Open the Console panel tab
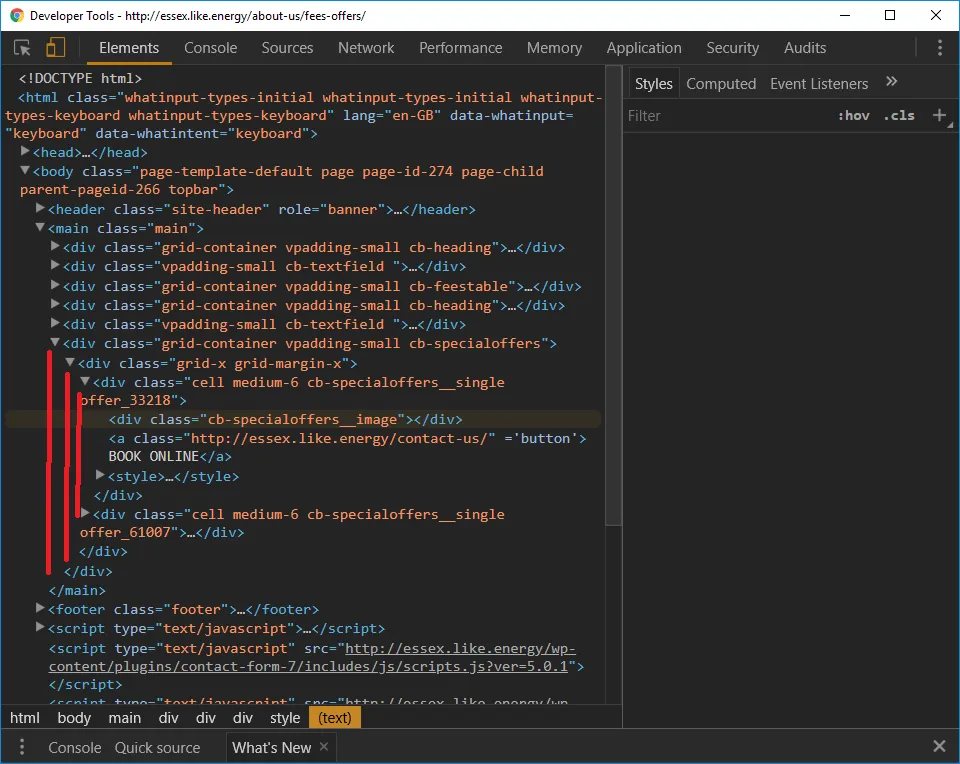Viewport: 960px width, 764px height. 210,48
